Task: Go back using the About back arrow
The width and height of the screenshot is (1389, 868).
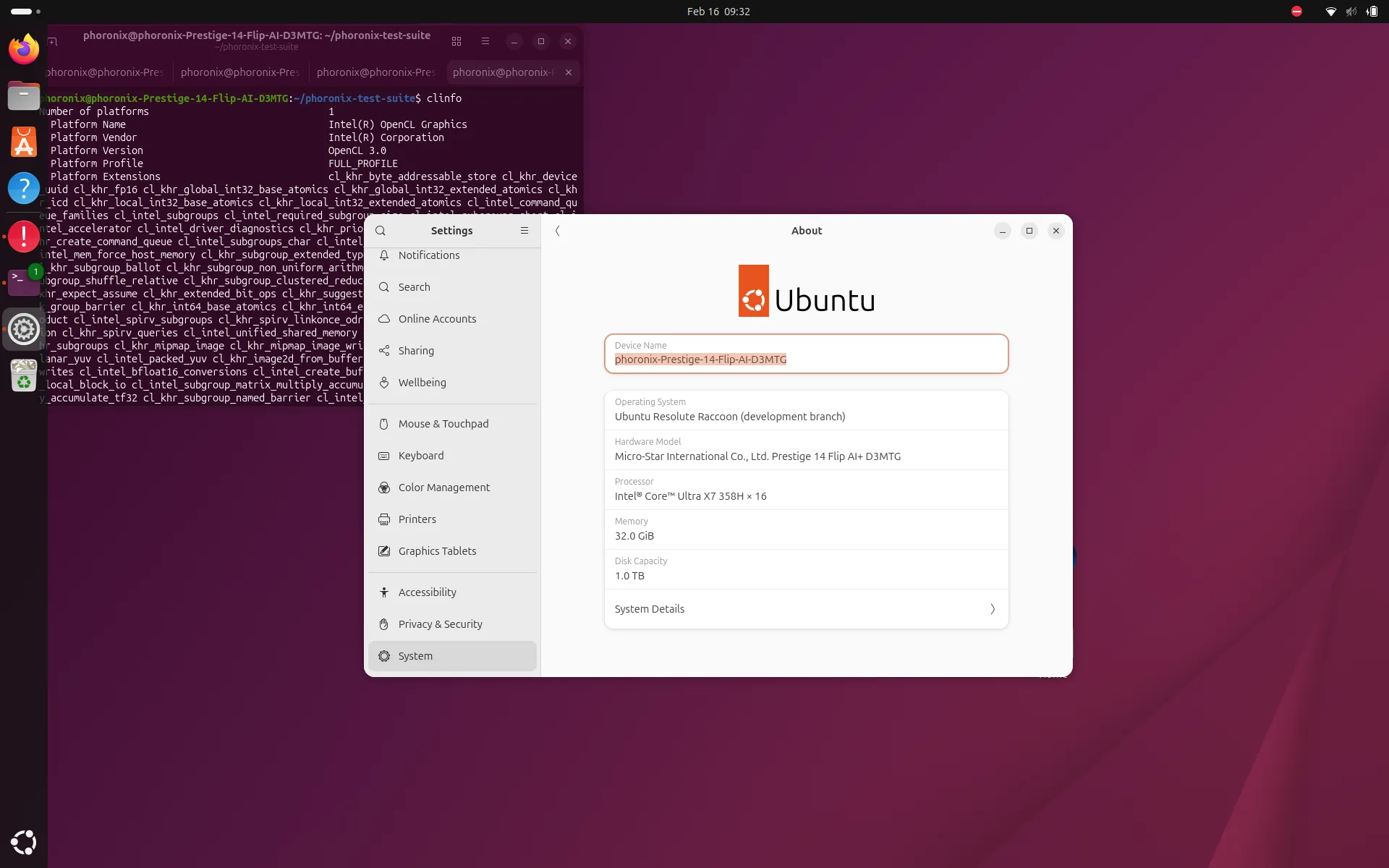Action: point(557,231)
